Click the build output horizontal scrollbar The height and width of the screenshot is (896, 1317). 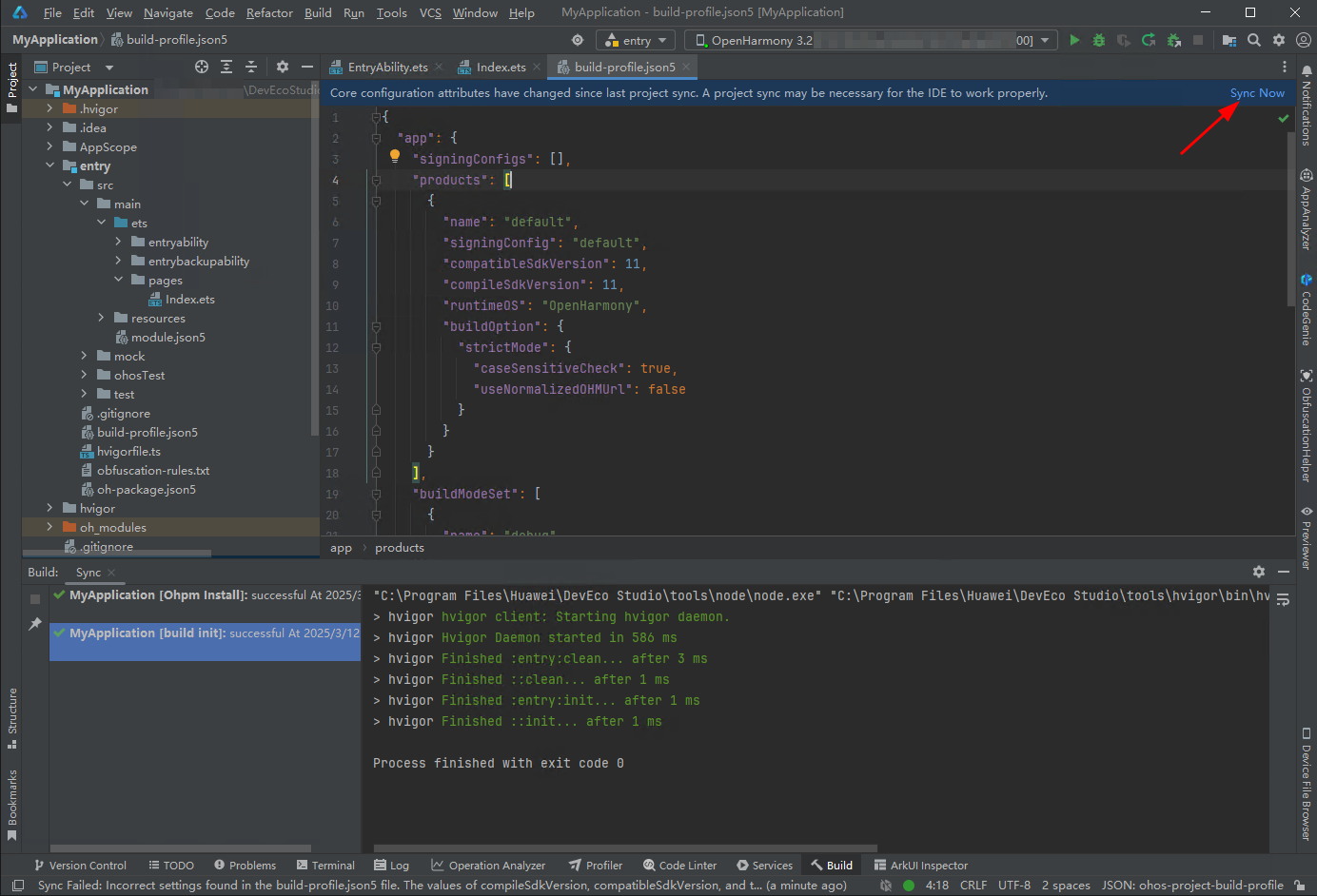pos(625,847)
